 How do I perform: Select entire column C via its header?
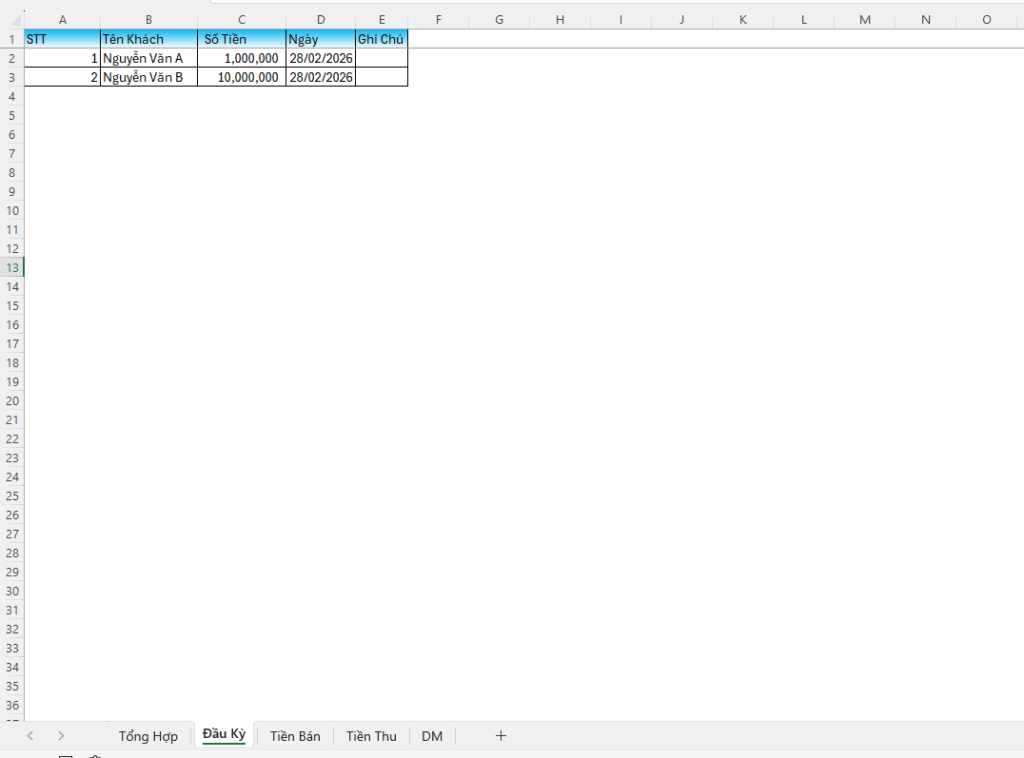(241, 20)
